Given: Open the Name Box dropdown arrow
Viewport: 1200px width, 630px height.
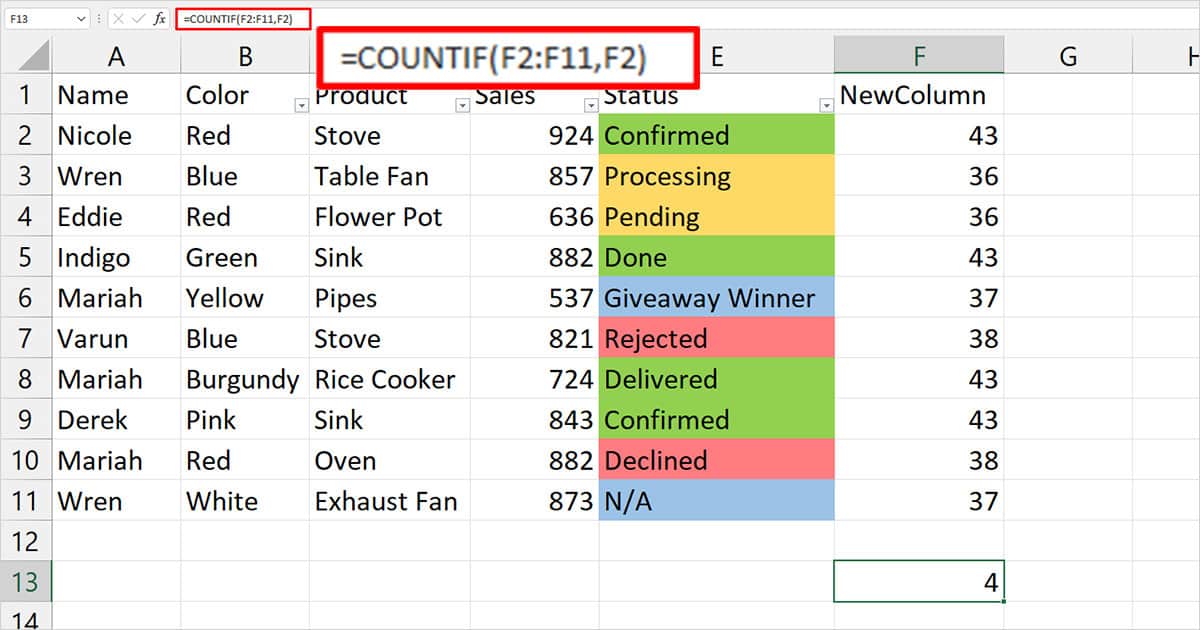Looking at the screenshot, I should 82,19.
